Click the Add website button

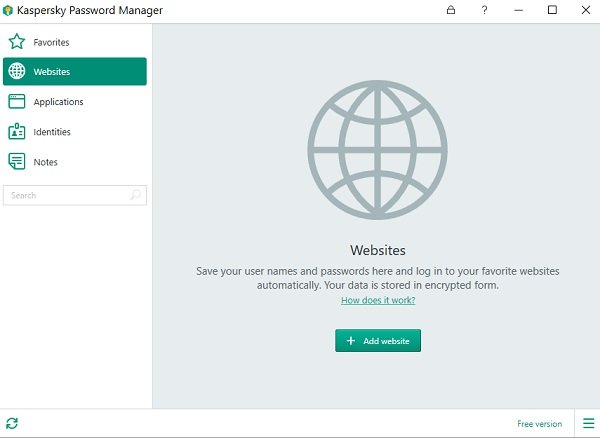coord(378,340)
